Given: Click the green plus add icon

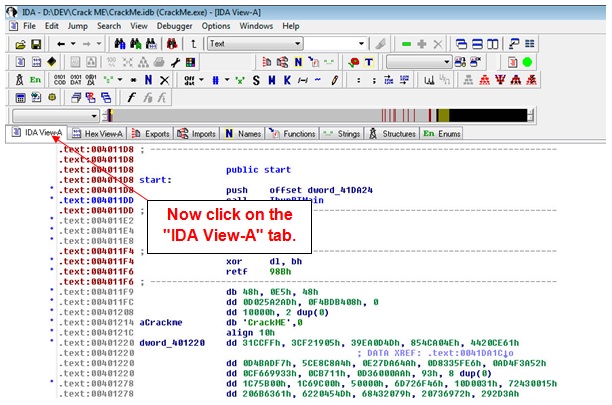Looking at the screenshot, I should tap(407, 45).
